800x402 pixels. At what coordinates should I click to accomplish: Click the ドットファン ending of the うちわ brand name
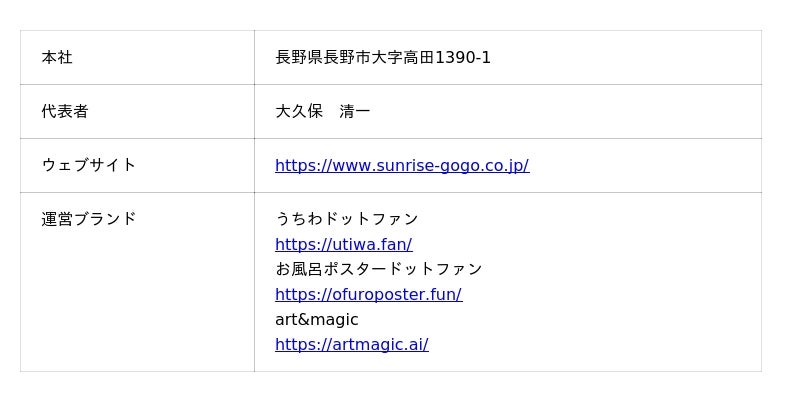click(371, 219)
